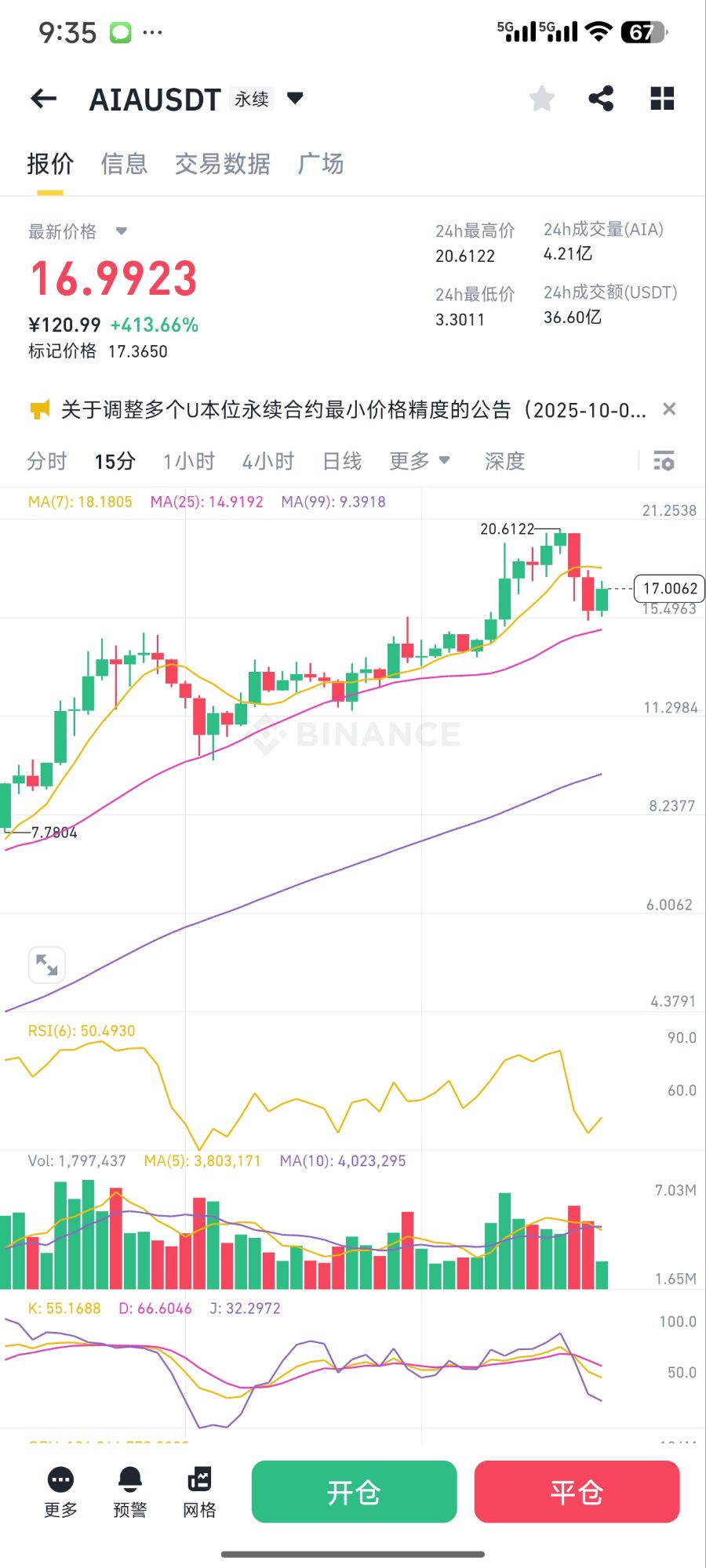This screenshot has width=706, height=1568.
Task: Tap the back arrow icon
Action: coord(44,99)
